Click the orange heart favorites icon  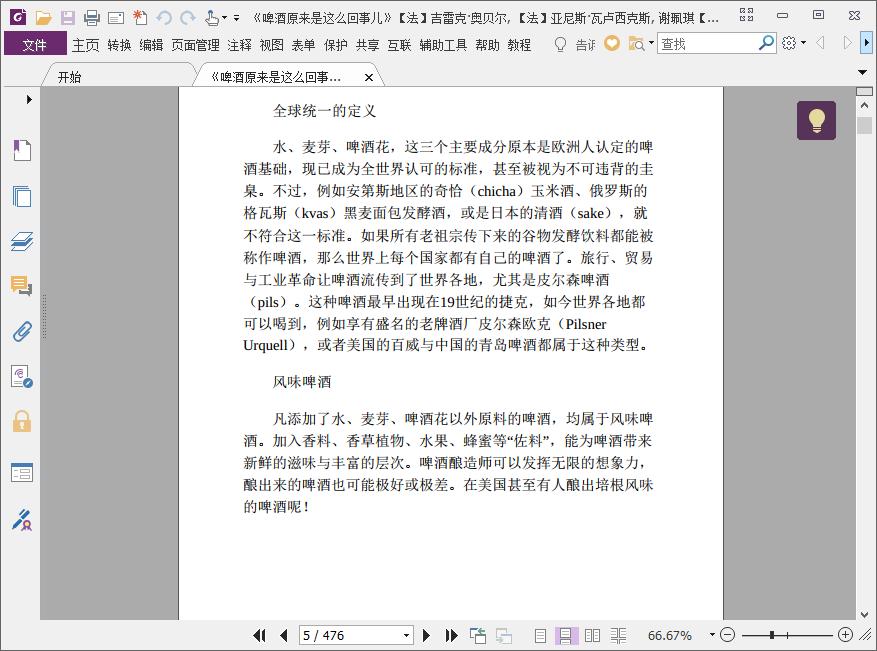612,43
